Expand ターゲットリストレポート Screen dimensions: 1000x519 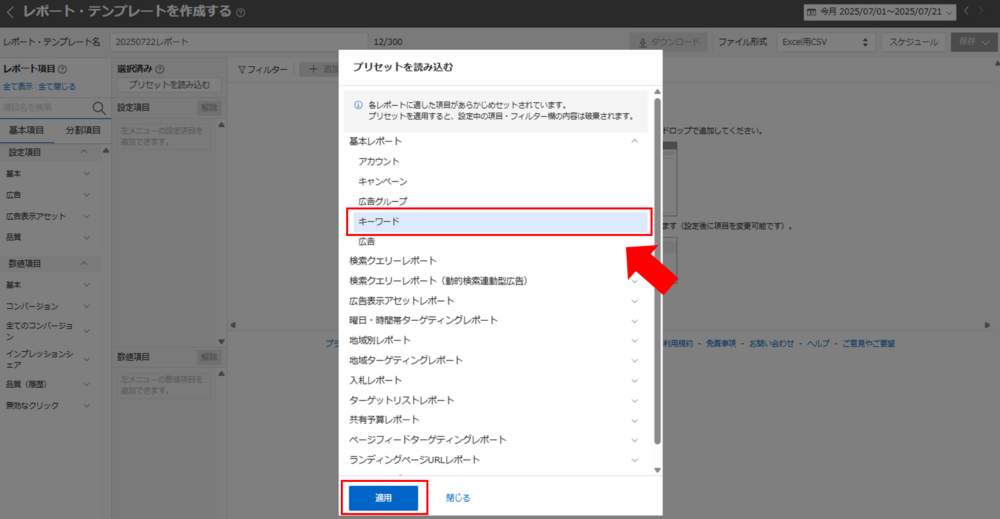pos(634,400)
